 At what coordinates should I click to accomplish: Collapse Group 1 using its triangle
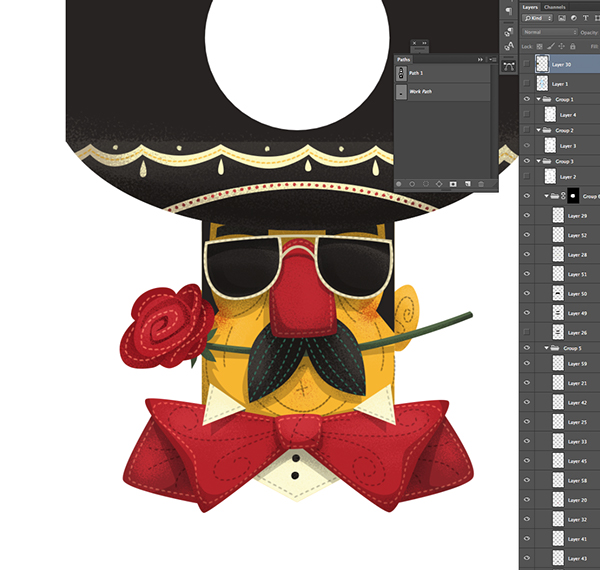click(x=538, y=99)
